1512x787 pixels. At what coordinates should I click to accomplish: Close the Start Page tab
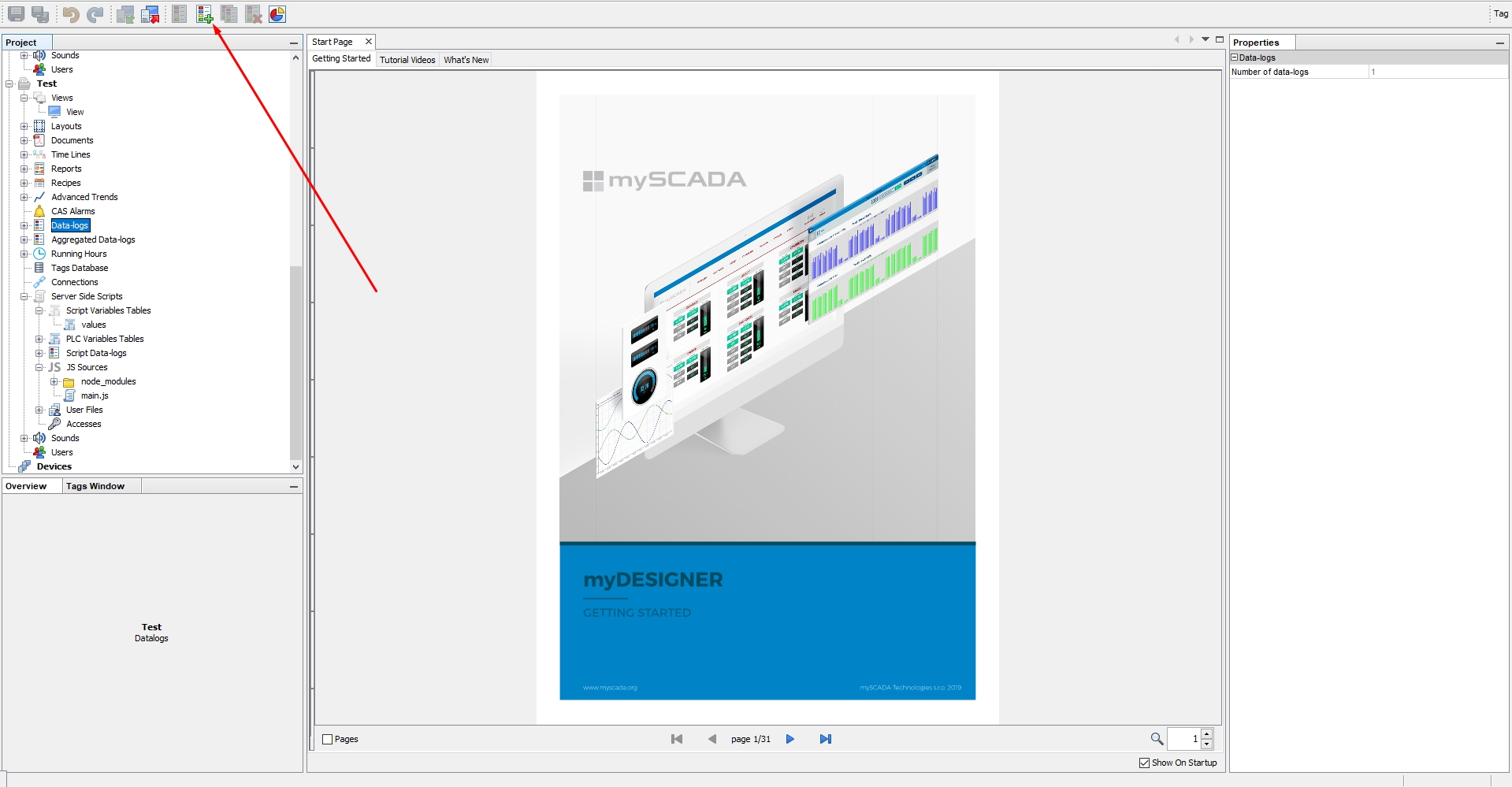click(368, 42)
